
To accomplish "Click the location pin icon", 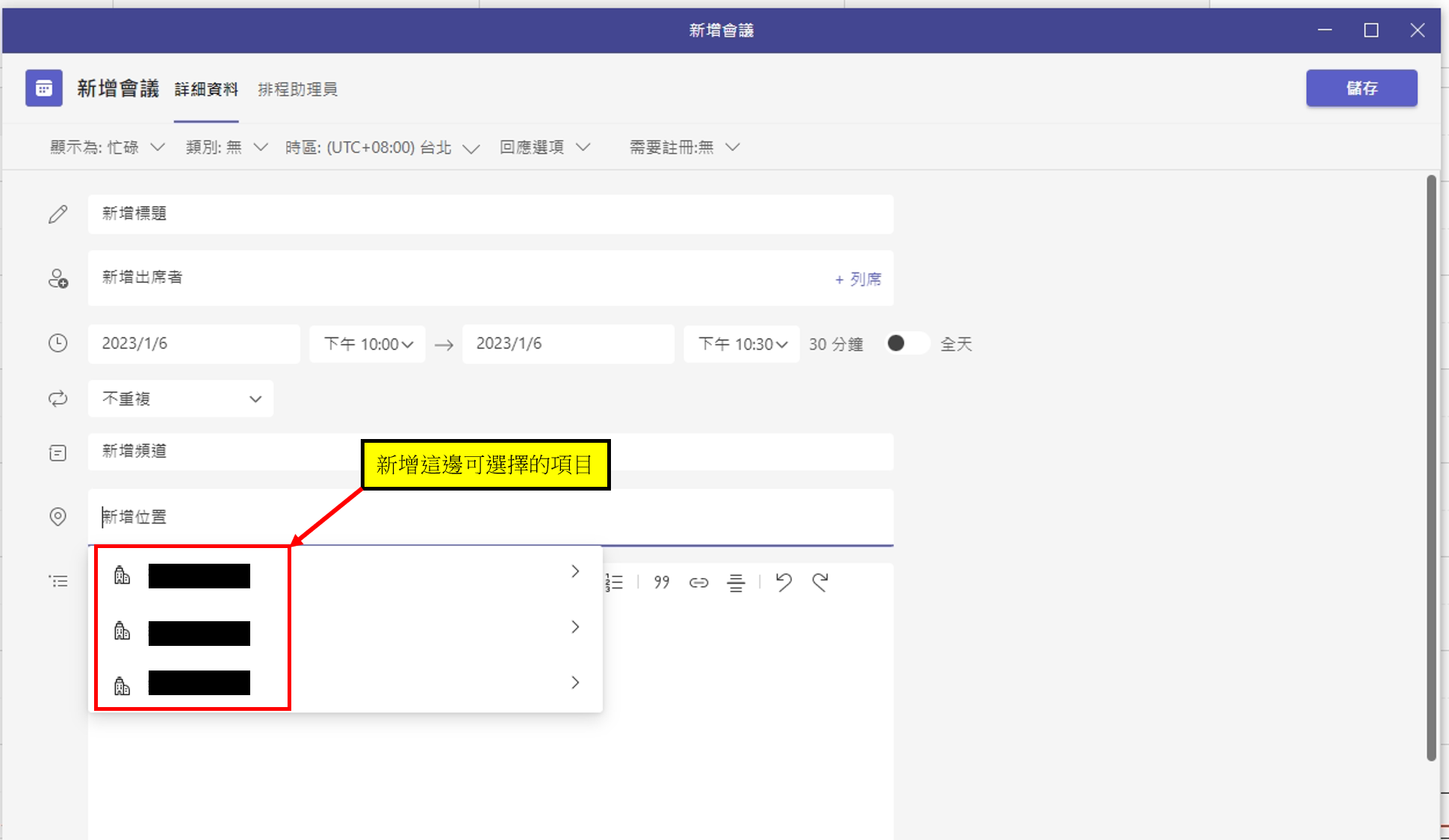I will (x=58, y=517).
